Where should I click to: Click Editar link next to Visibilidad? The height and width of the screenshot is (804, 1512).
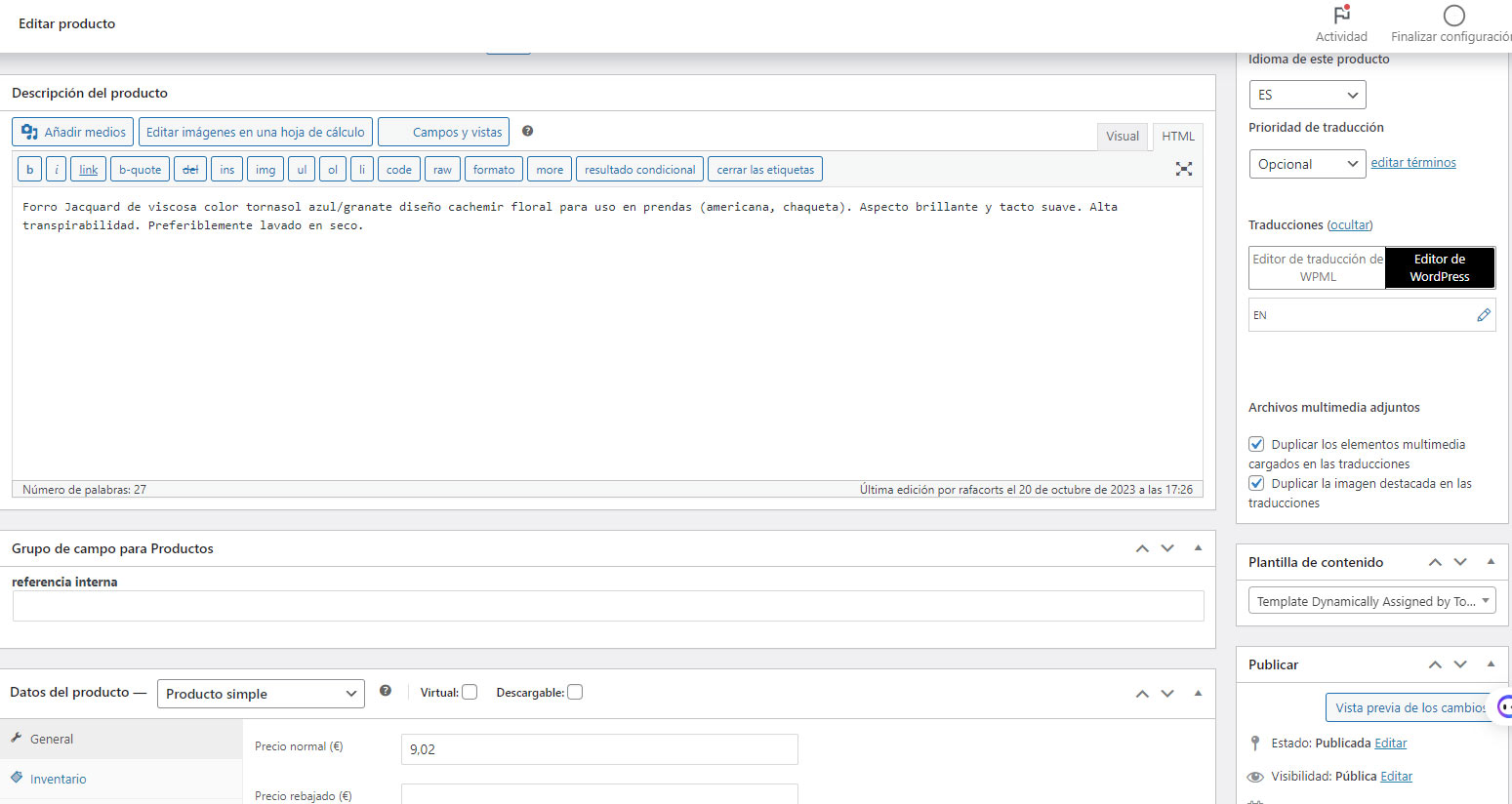coord(1397,777)
